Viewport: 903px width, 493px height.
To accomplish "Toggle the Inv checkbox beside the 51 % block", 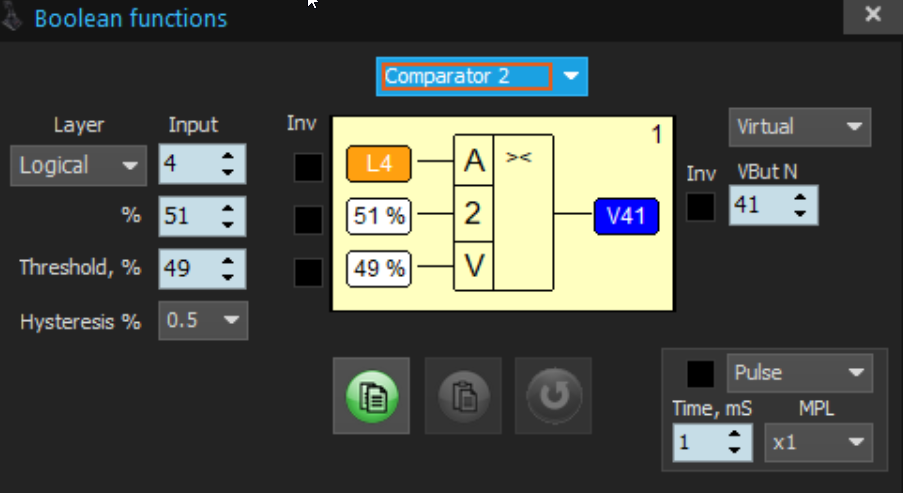I will (308, 219).
